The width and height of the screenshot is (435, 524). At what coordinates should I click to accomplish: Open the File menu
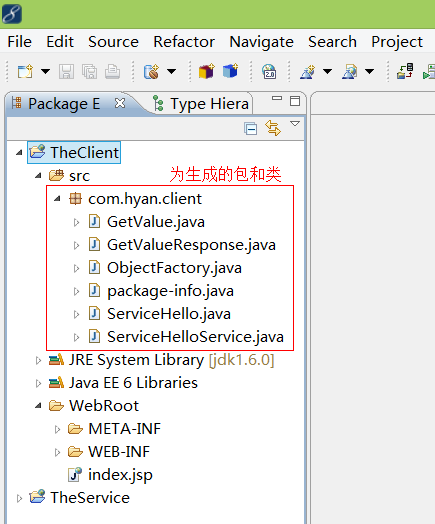20,42
